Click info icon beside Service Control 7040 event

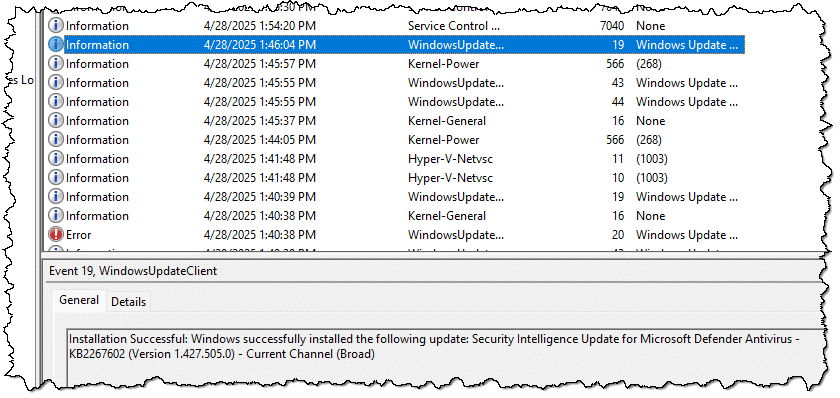click(x=56, y=26)
